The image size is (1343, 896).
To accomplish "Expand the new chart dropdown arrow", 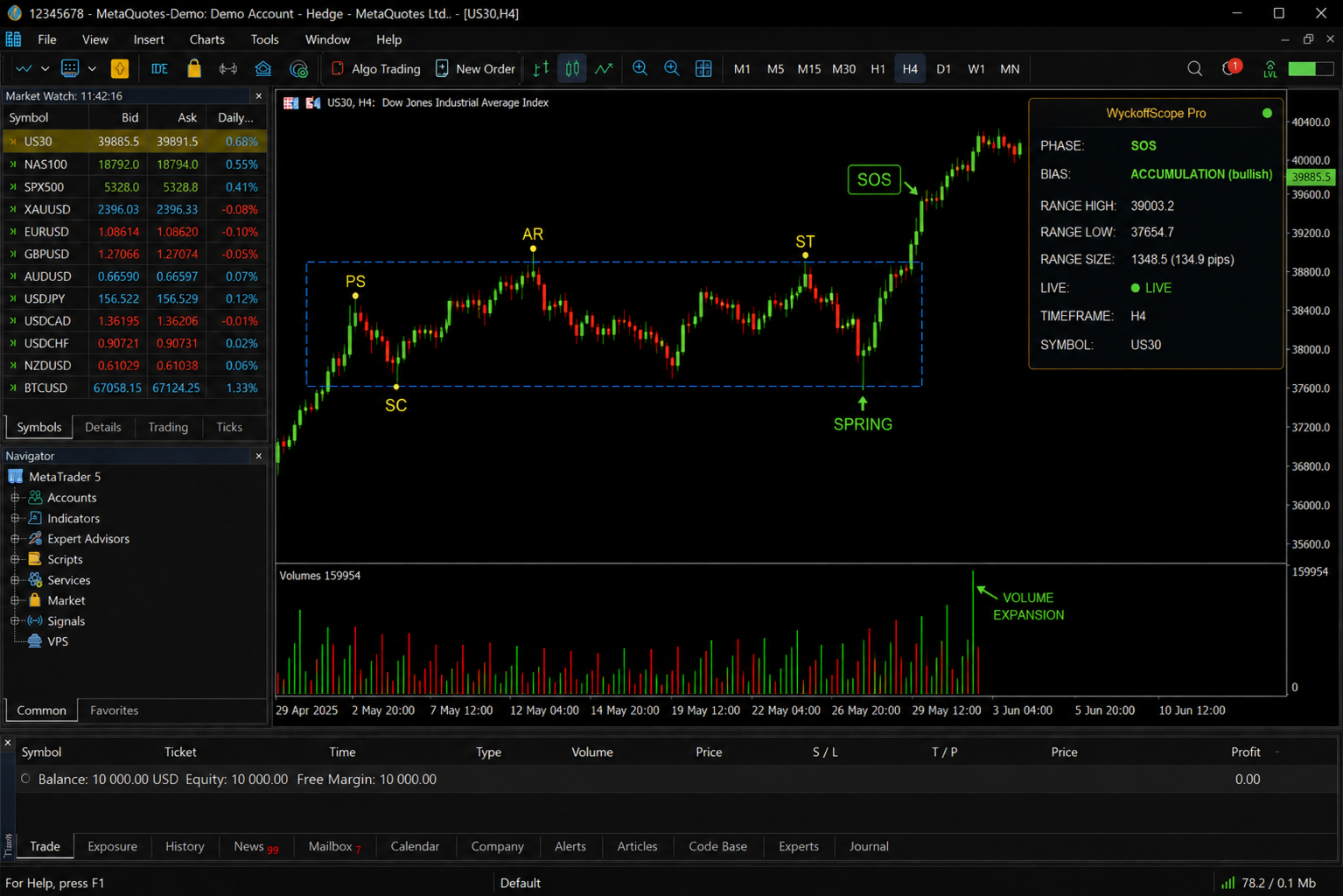I will pyautogui.click(x=45, y=68).
